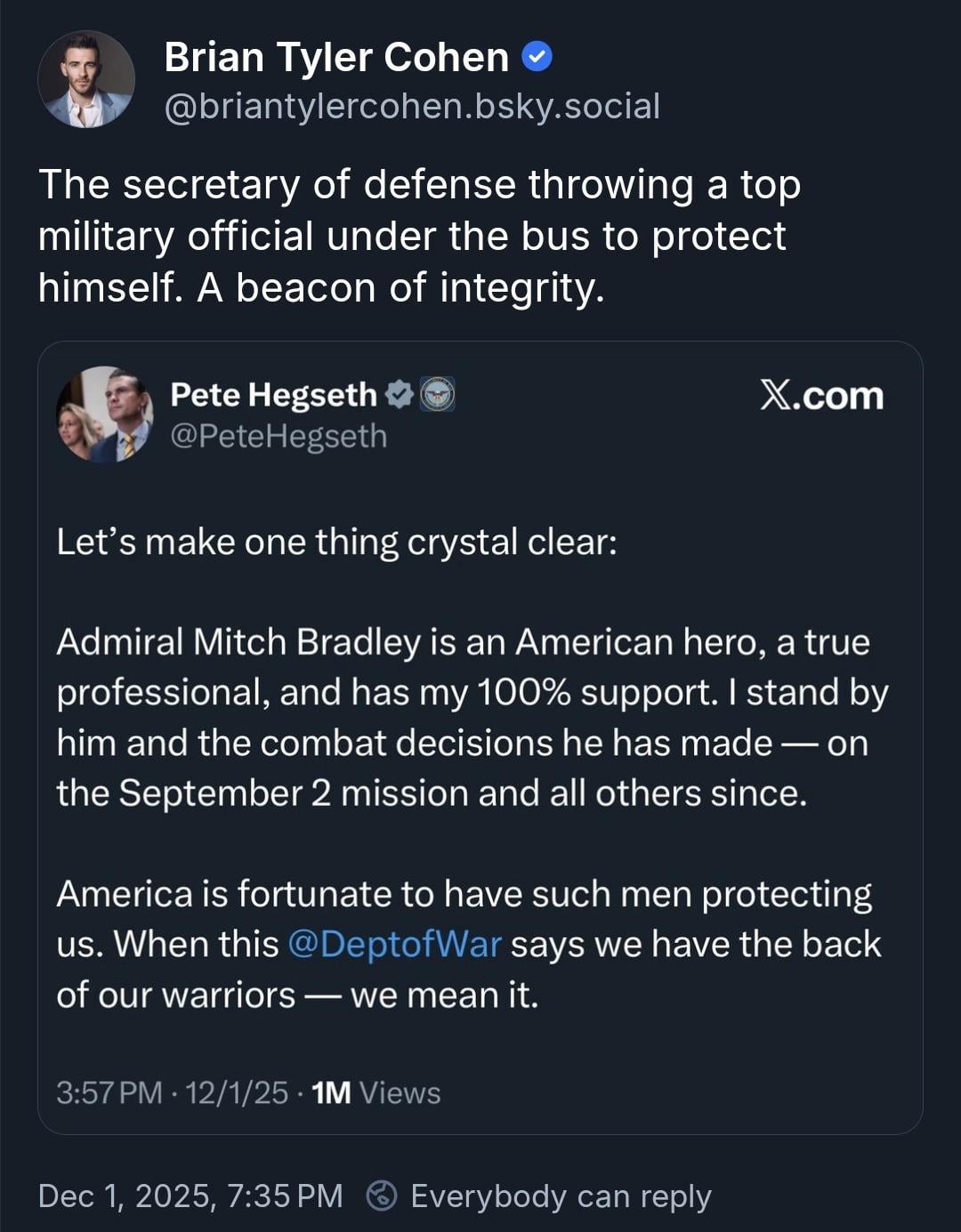Click the 3:57 PM quoted post time

[x=109, y=1092]
